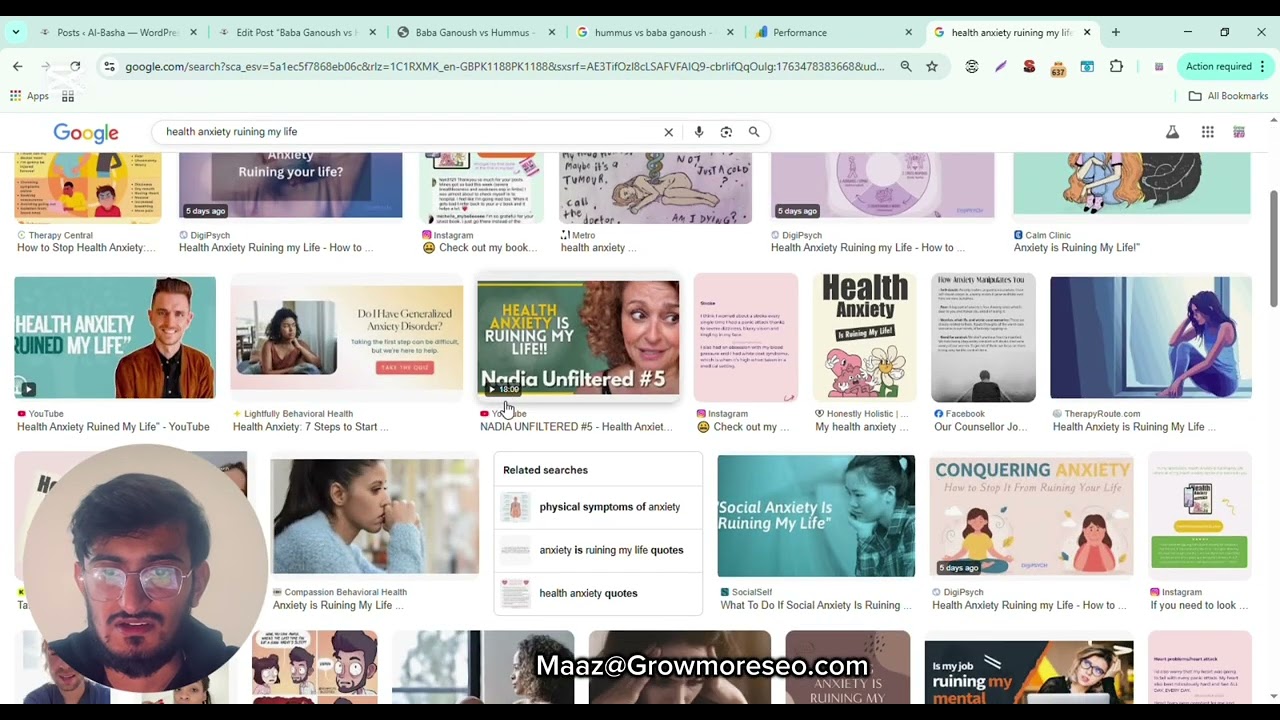1280x720 pixels.
Task: Bookmark this page with the star icon
Action: (932, 66)
